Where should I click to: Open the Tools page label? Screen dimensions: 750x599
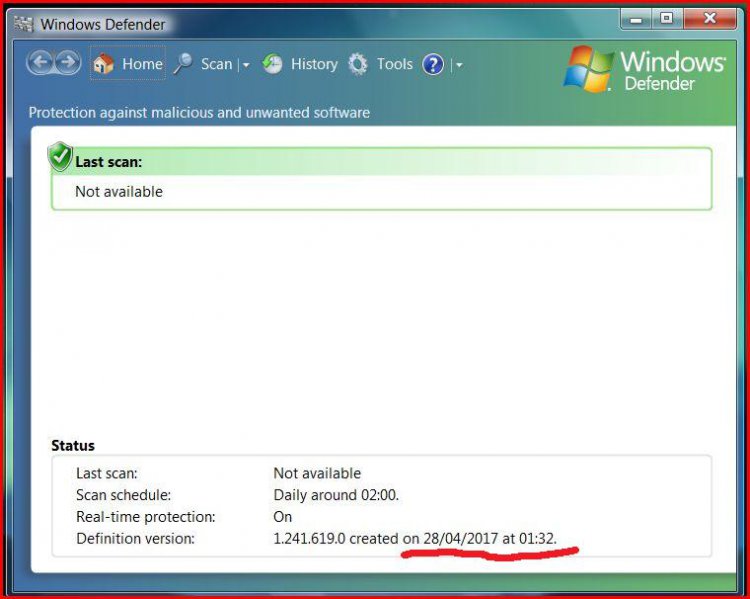tap(395, 64)
